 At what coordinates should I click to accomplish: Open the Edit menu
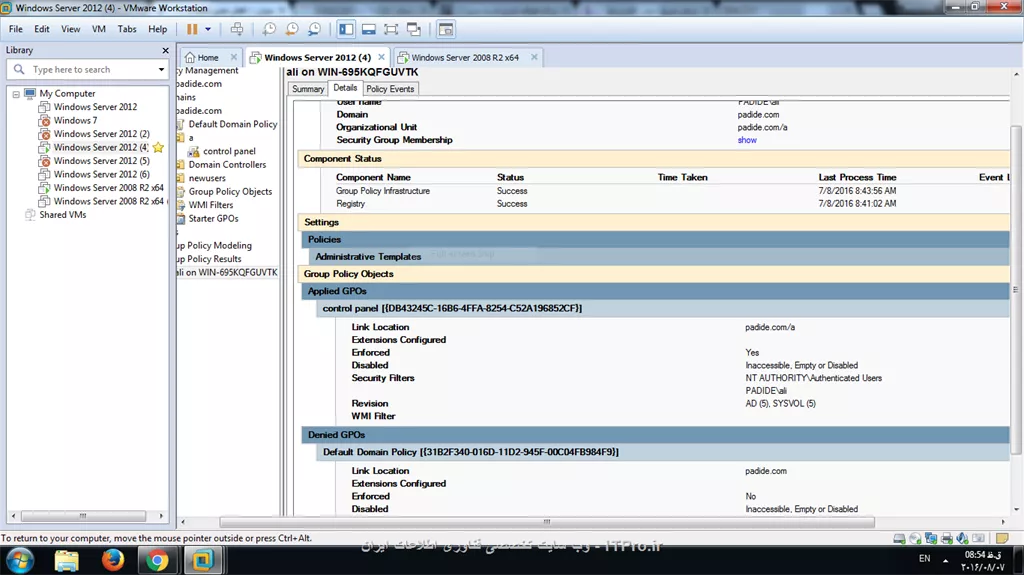click(42, 29)
